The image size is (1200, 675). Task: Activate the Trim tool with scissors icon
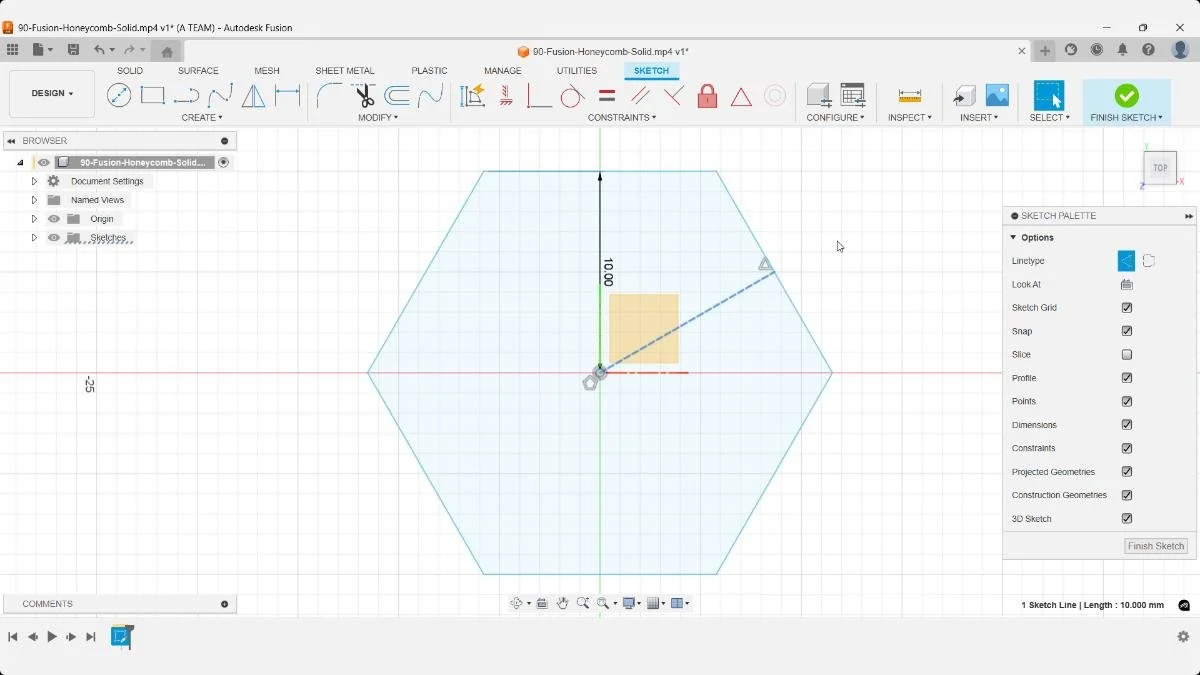[x=362, y=95]
